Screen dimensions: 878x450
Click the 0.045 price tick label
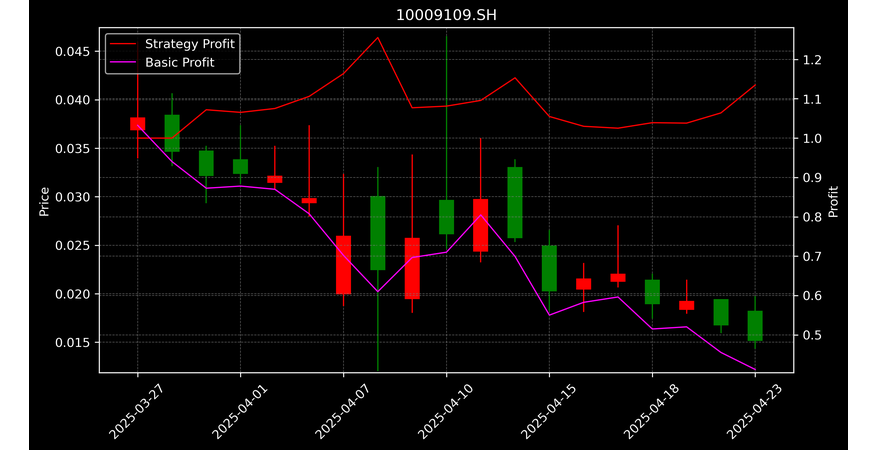click(x=72, y=51)
